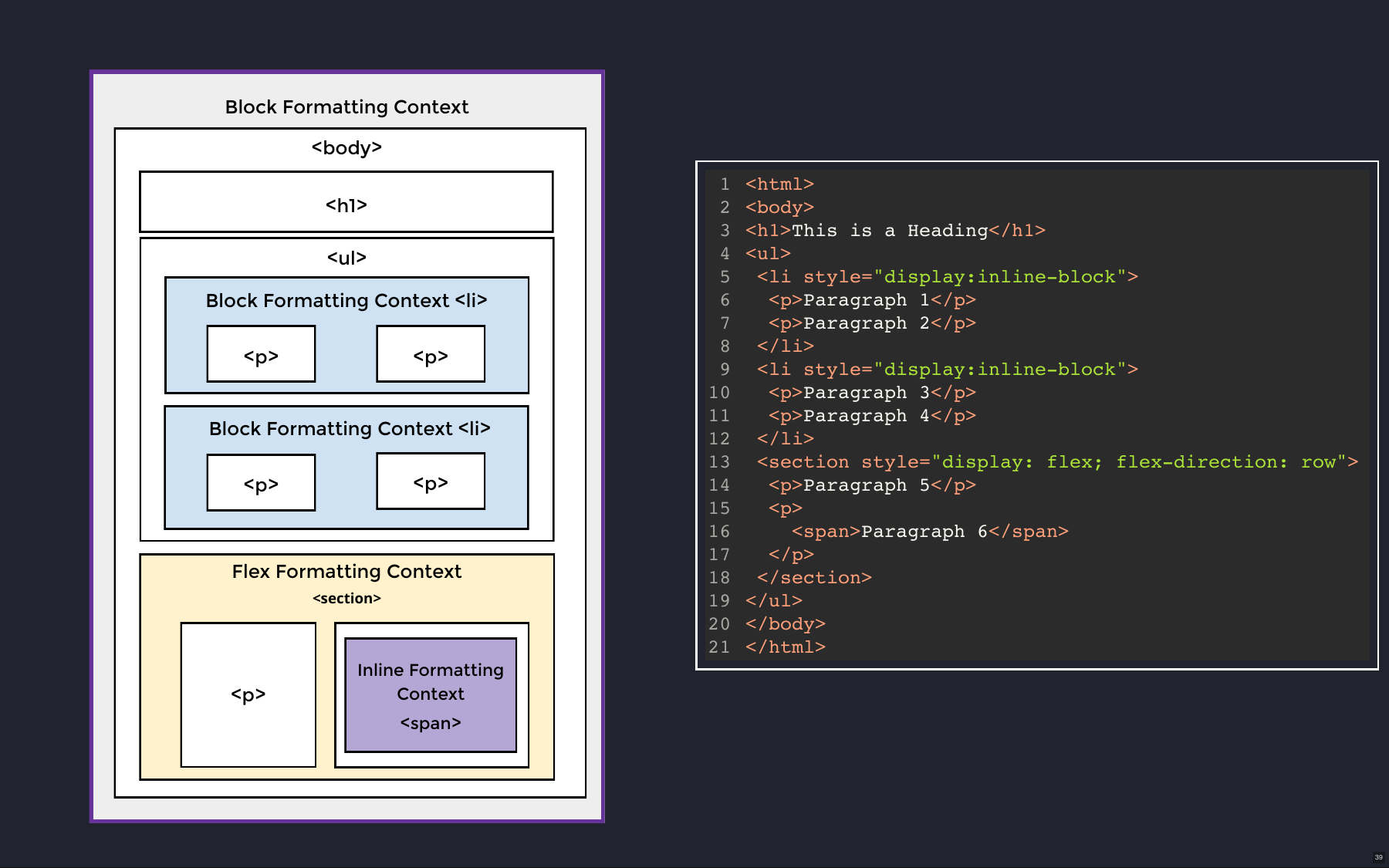Click 'This is a Heading' code line

[895, 231]
